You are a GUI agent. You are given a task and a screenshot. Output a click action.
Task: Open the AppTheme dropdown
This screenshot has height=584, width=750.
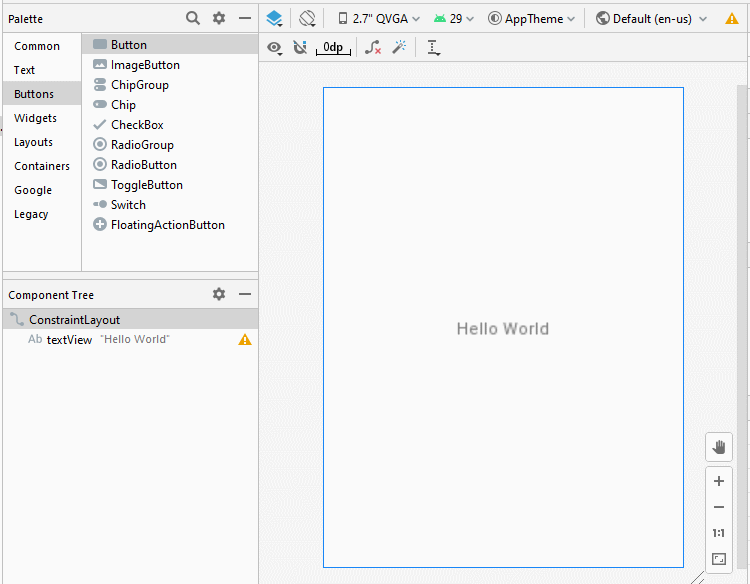531,19
